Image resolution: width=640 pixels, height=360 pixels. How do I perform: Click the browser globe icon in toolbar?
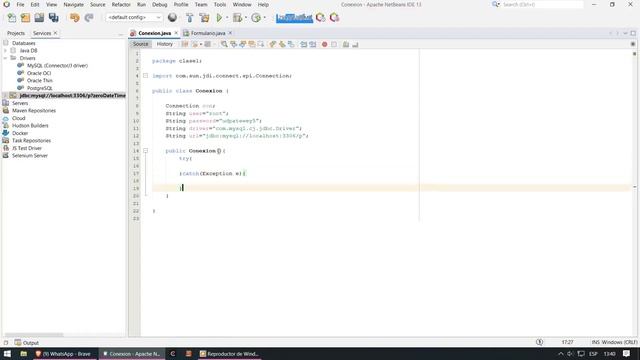pyautogui.click(x=172, y=17)
